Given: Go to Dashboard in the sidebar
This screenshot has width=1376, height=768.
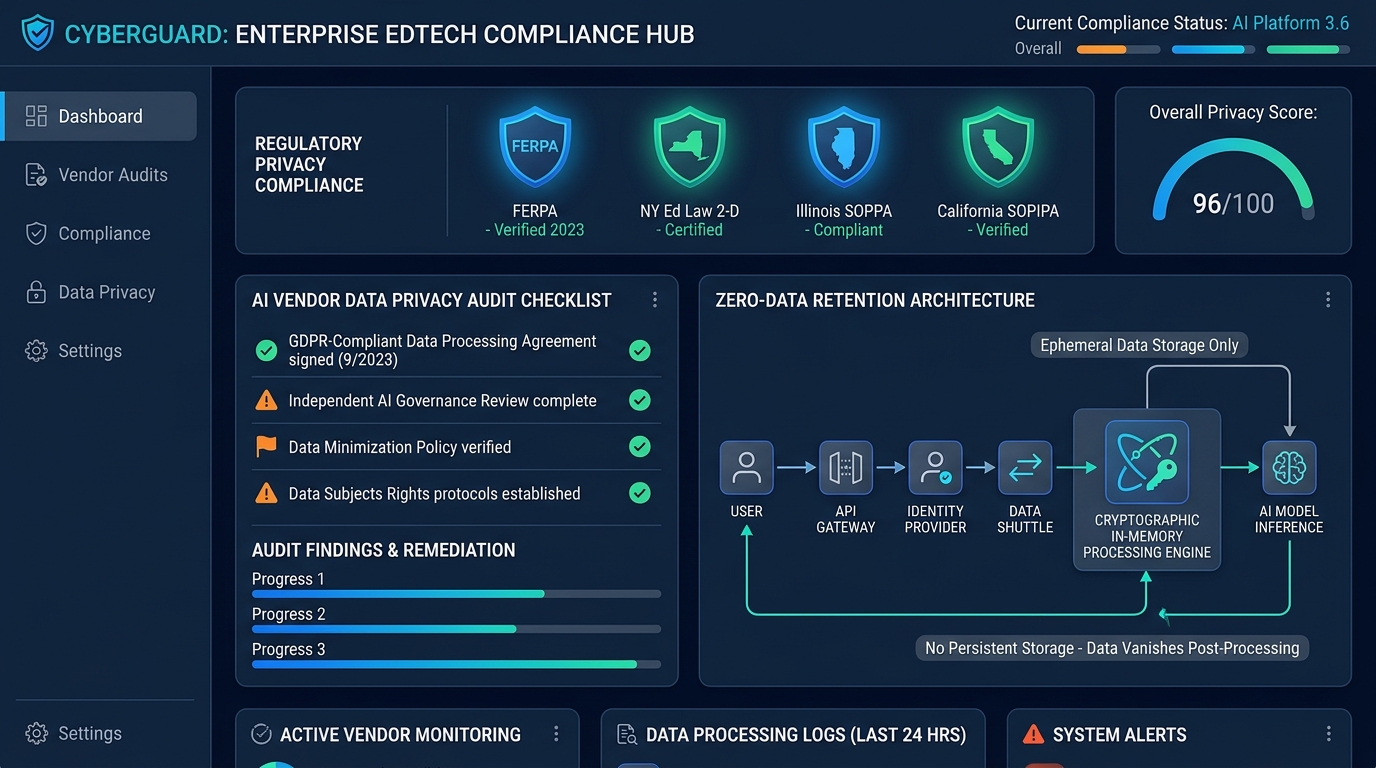Looking at the screenshot, I should 99,116.
